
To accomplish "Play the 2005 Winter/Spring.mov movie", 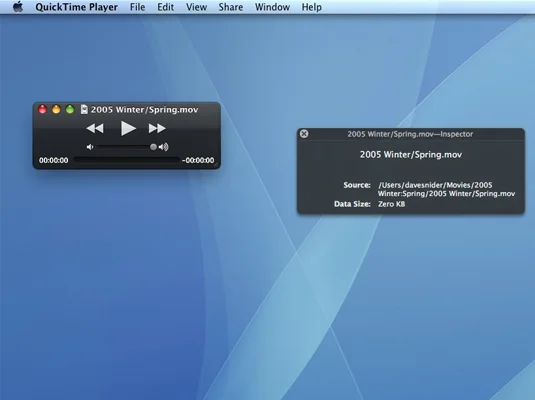I will pos(128,128).
